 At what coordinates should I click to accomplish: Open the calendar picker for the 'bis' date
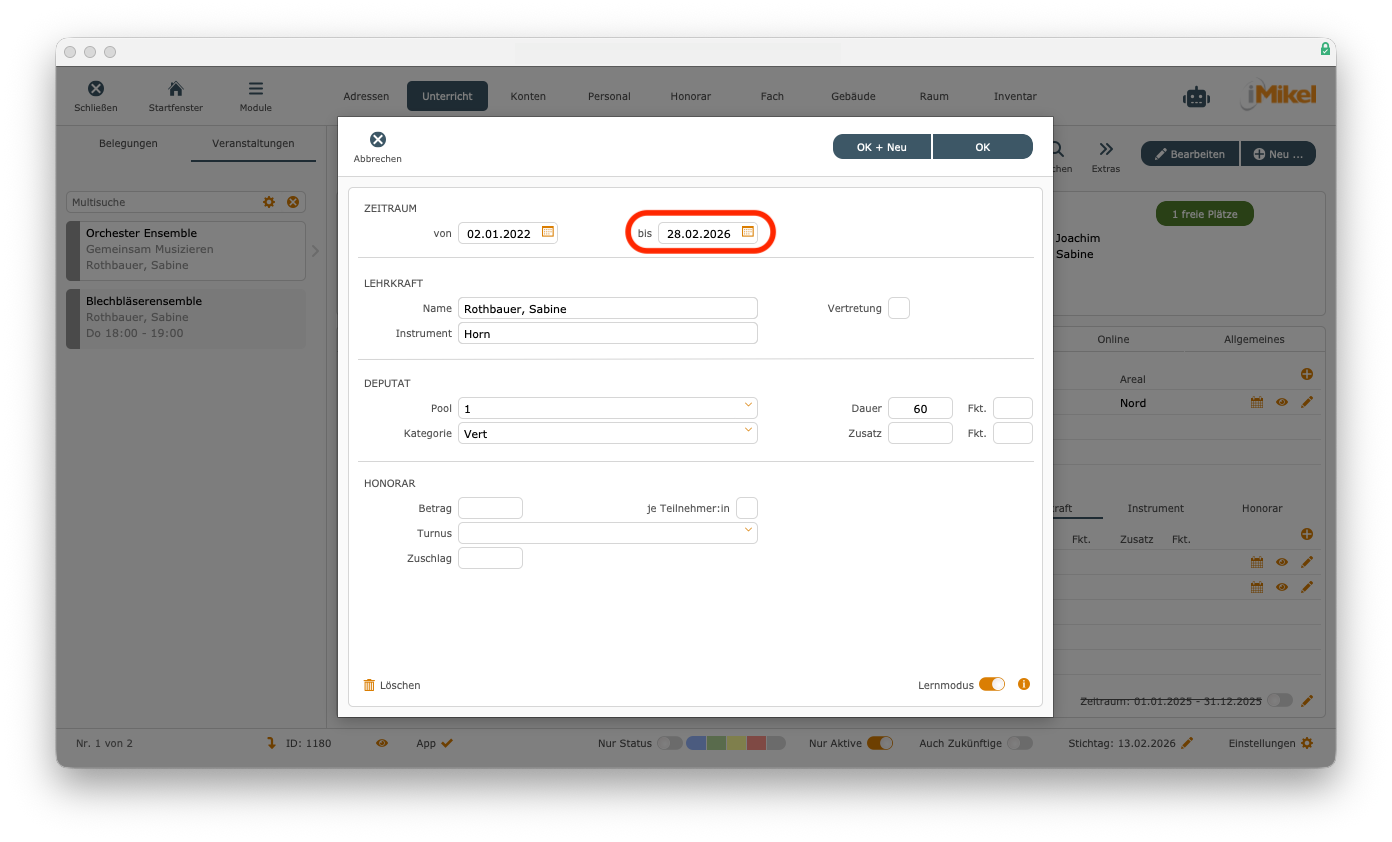click(747, 232)
